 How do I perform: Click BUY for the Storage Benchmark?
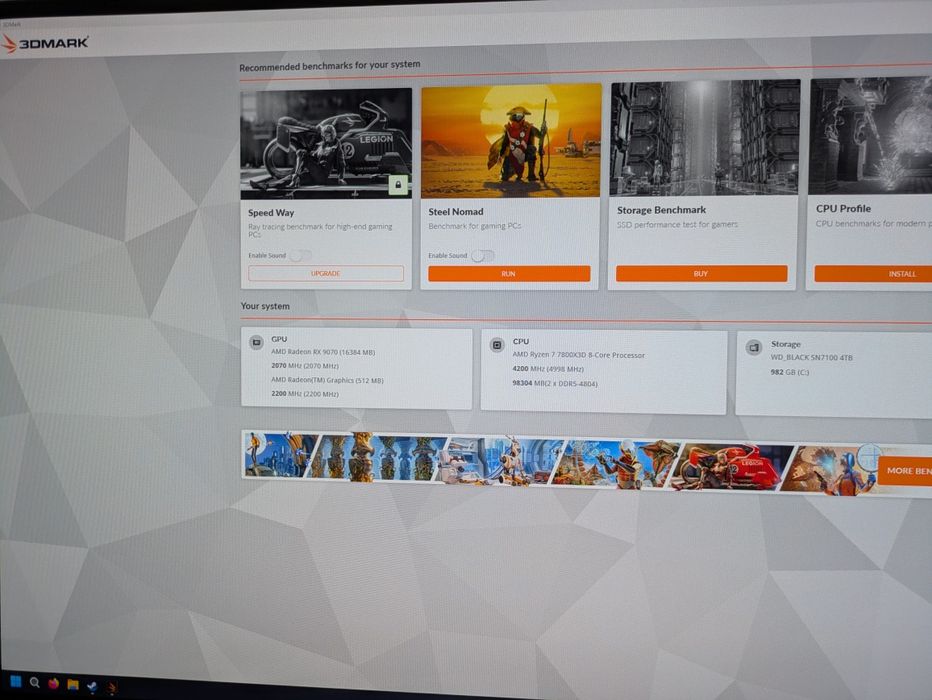(701, 273)
